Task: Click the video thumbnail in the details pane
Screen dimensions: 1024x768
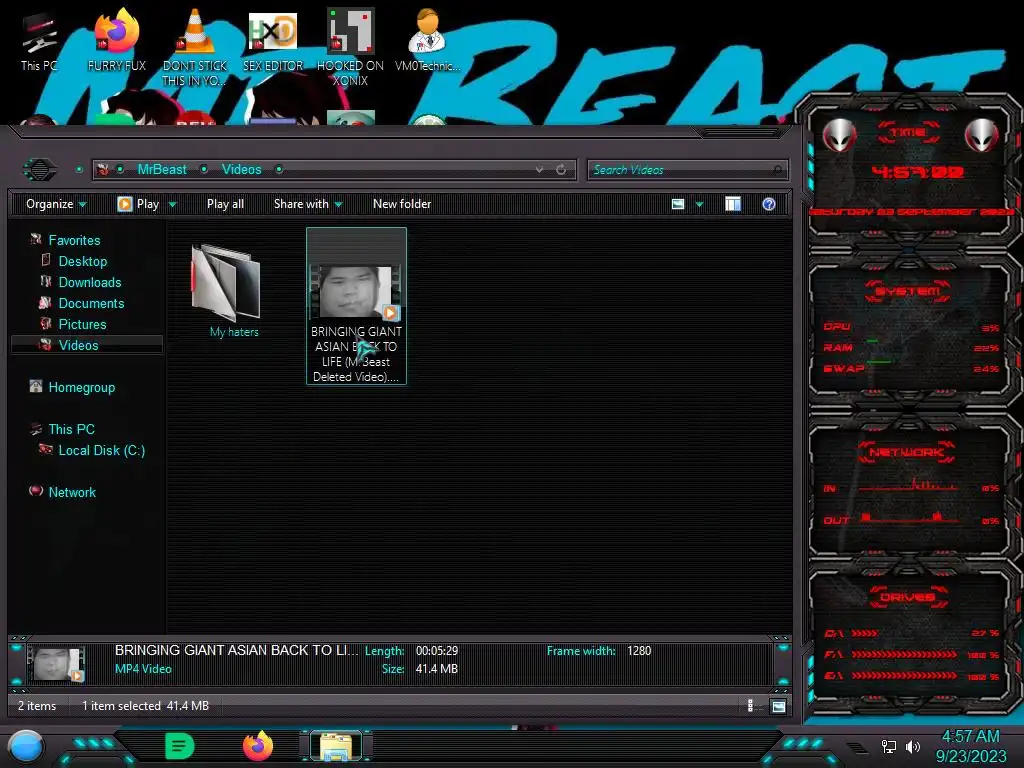Action: pyautogui.click(x=58, y=664)
